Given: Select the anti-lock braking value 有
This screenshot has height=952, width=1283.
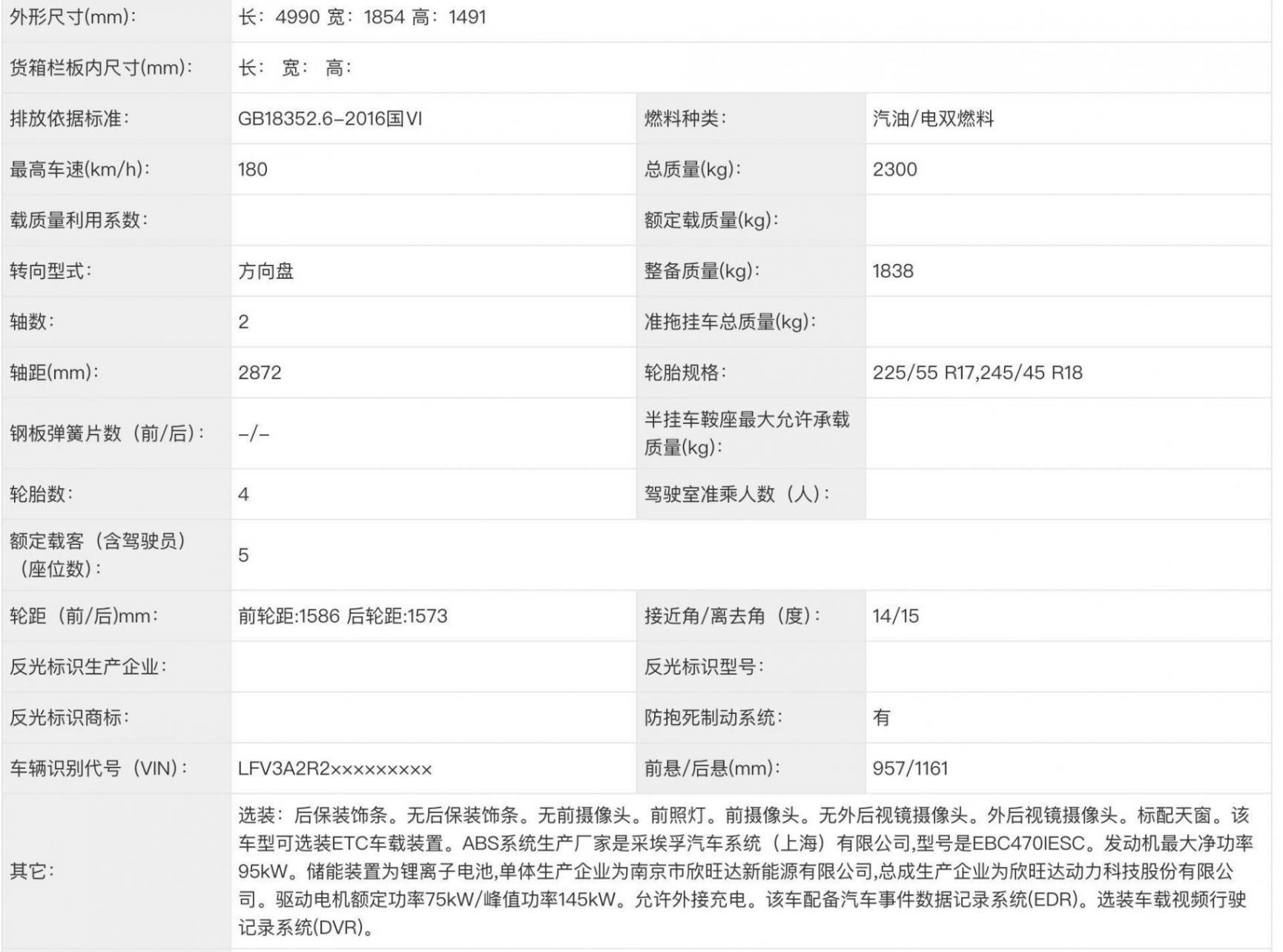Looking at the screenshot, I should pos(881,718).
